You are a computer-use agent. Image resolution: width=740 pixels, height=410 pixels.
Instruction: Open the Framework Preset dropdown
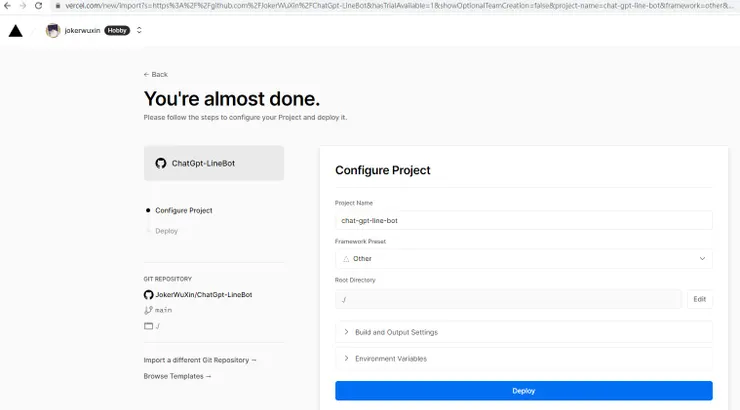tap(523, 258)
